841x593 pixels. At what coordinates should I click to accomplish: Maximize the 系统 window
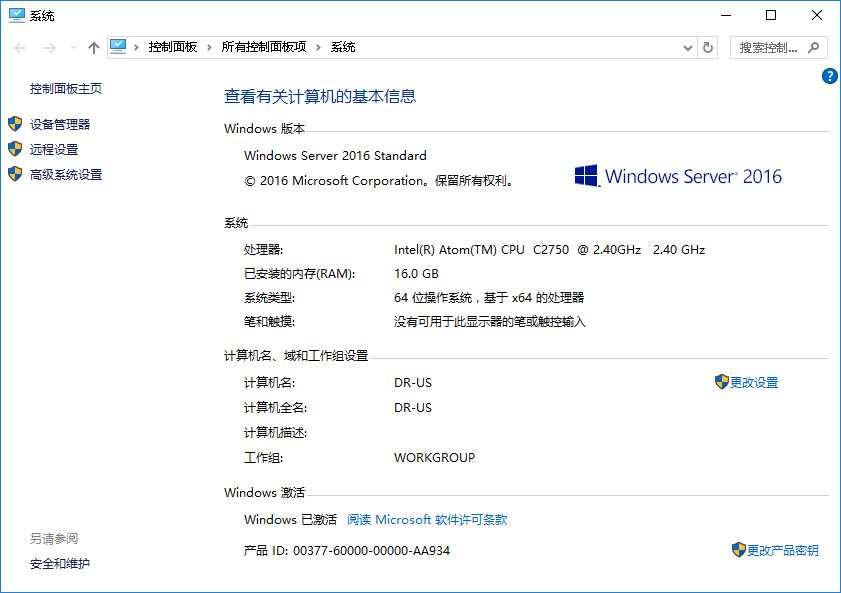click(x=771, y=15)
